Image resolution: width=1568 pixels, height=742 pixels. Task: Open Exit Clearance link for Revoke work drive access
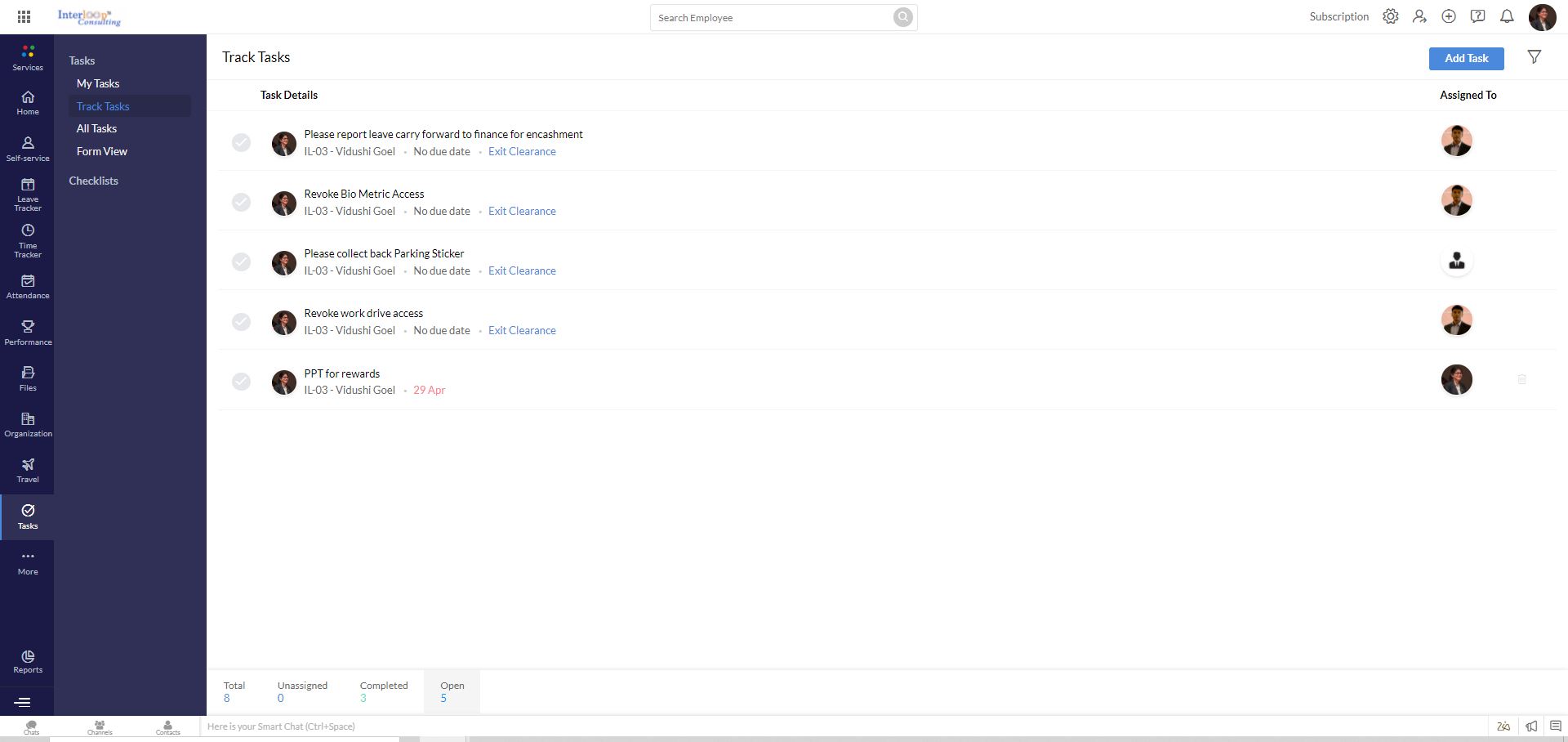pos(522,330)
